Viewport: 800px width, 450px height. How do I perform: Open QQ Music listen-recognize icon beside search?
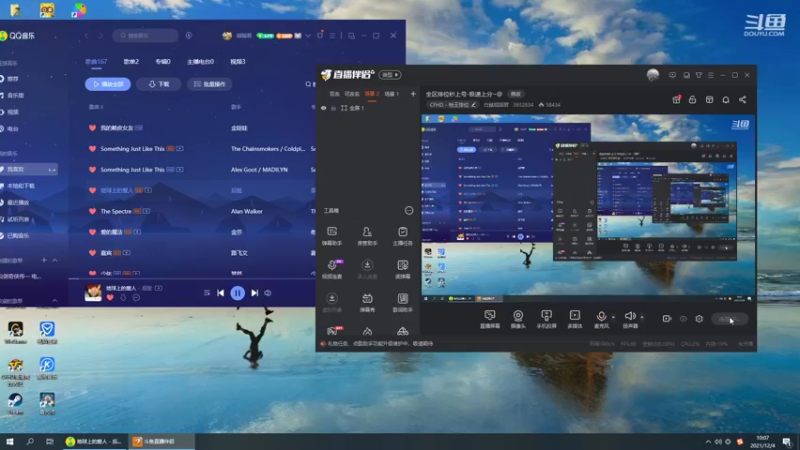tap(189, 35)
